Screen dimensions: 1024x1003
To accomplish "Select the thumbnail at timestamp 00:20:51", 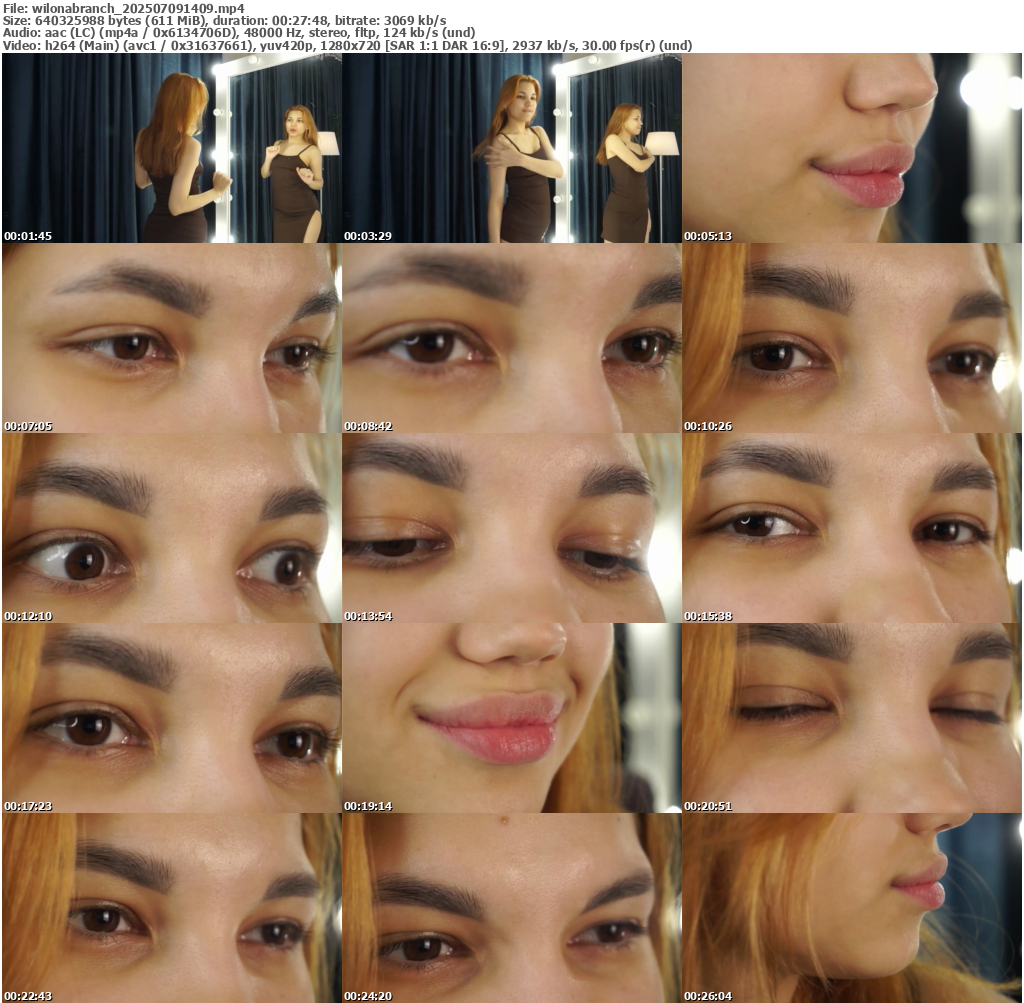I will (852, 718).
